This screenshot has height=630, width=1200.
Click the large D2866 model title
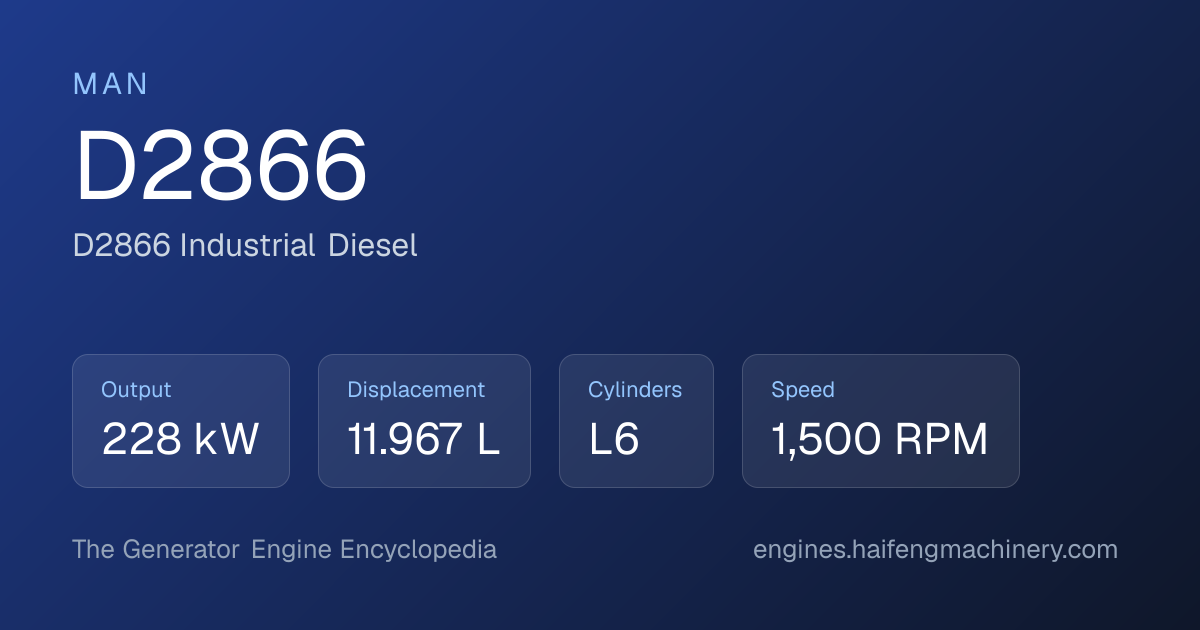(x=221, y=166)
